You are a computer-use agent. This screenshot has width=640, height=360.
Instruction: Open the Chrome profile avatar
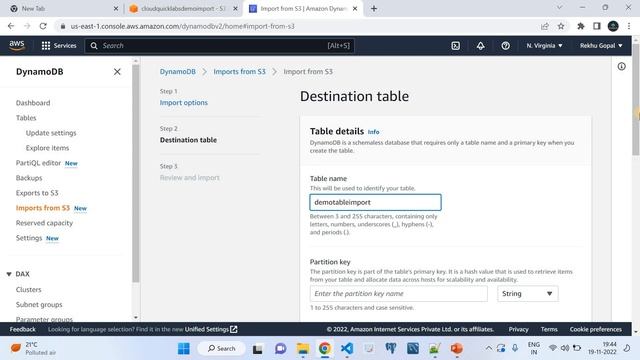[613, 26]
